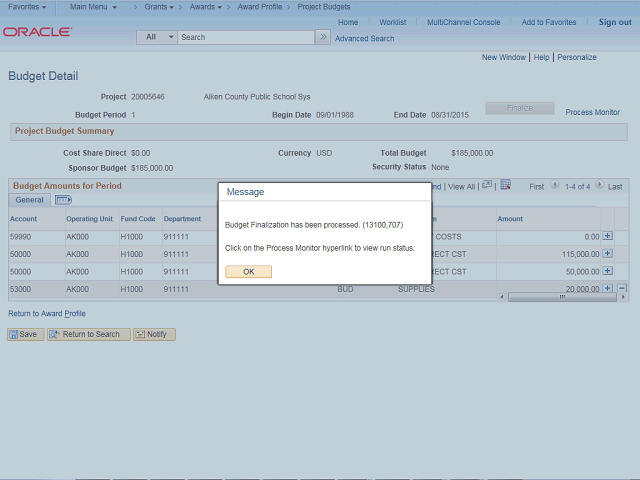Show all columns tab icon
This screenshot has width=640, height=480.
point(63,200)
